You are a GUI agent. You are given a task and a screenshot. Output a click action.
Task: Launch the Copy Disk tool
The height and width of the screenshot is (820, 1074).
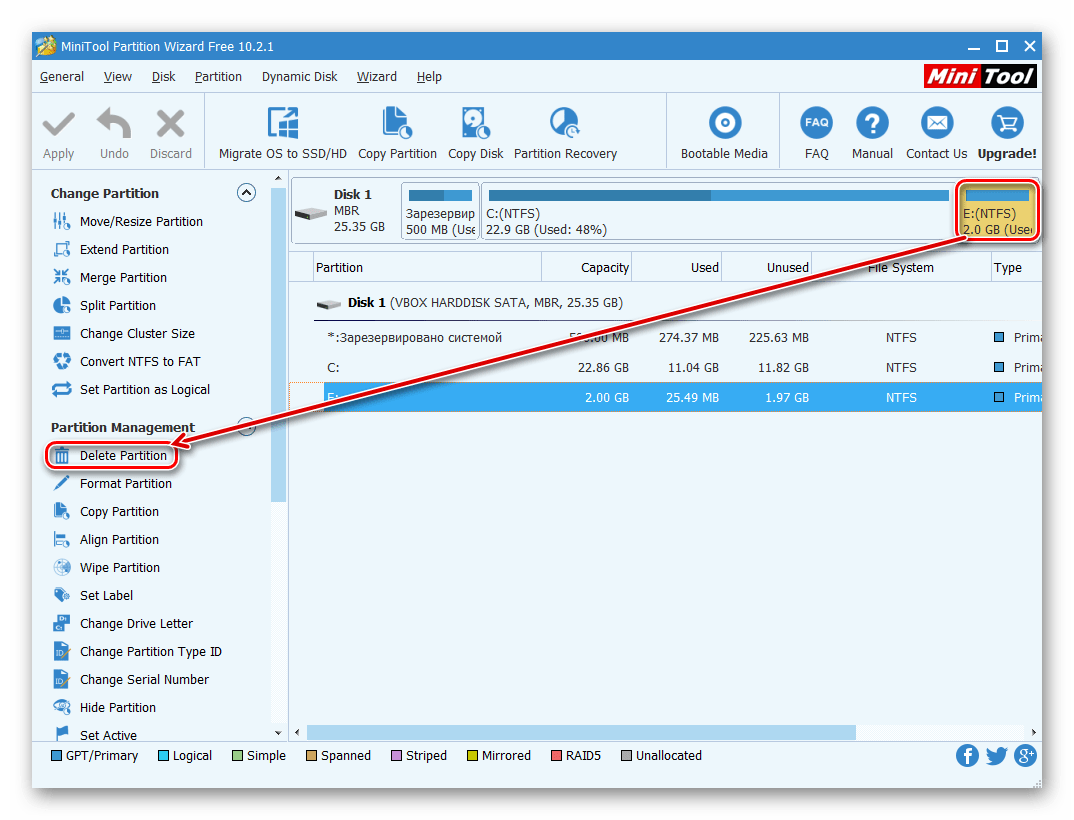[x=475, y=123]
